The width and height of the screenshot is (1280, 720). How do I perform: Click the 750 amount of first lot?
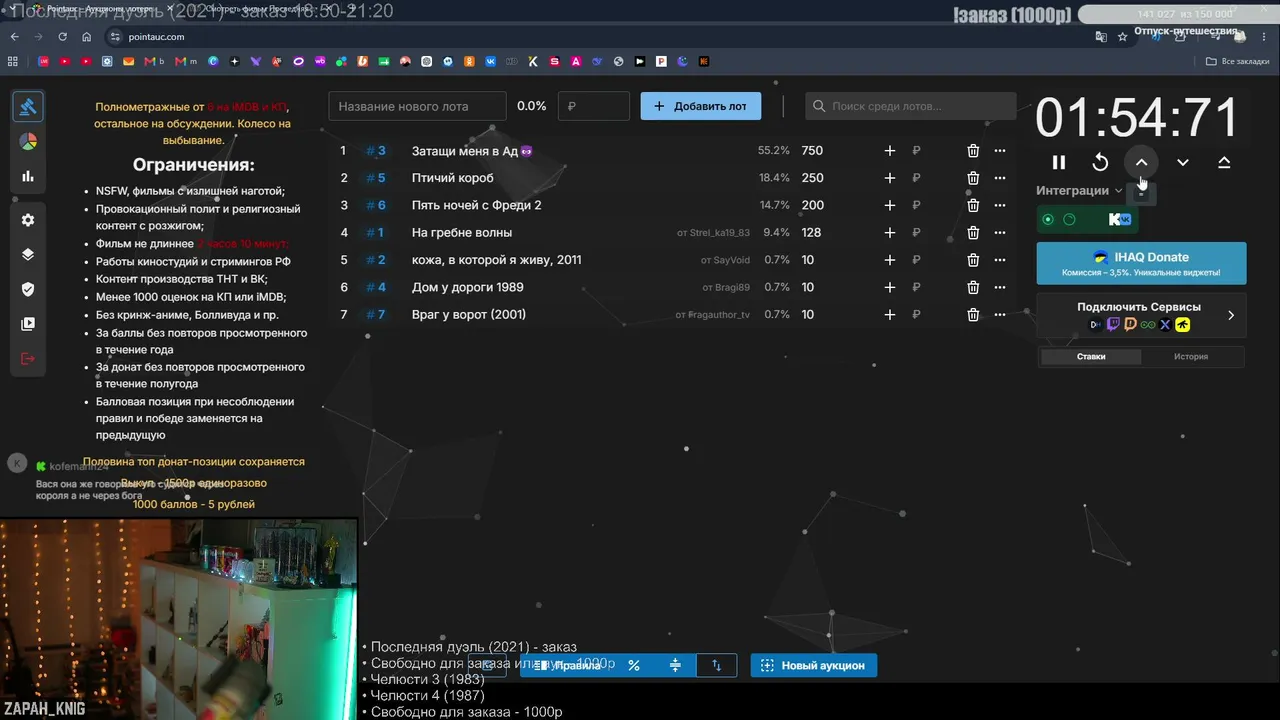click(x=812, y=151)
